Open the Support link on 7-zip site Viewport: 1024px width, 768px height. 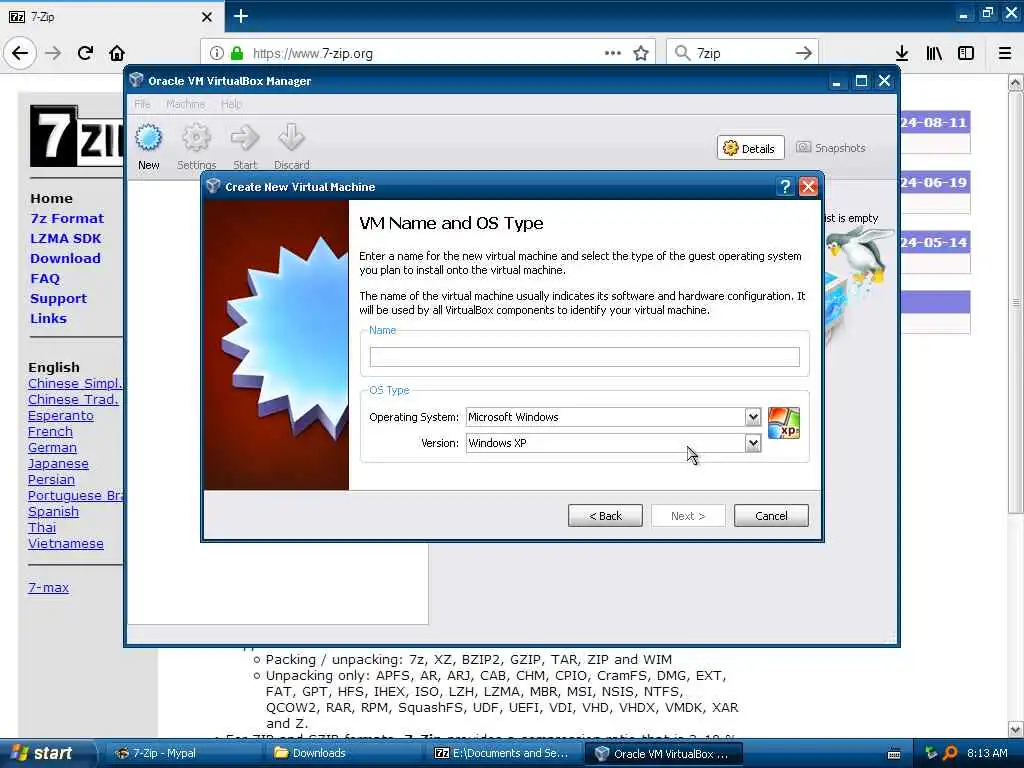pyautogui.click(x=58, y=298)
